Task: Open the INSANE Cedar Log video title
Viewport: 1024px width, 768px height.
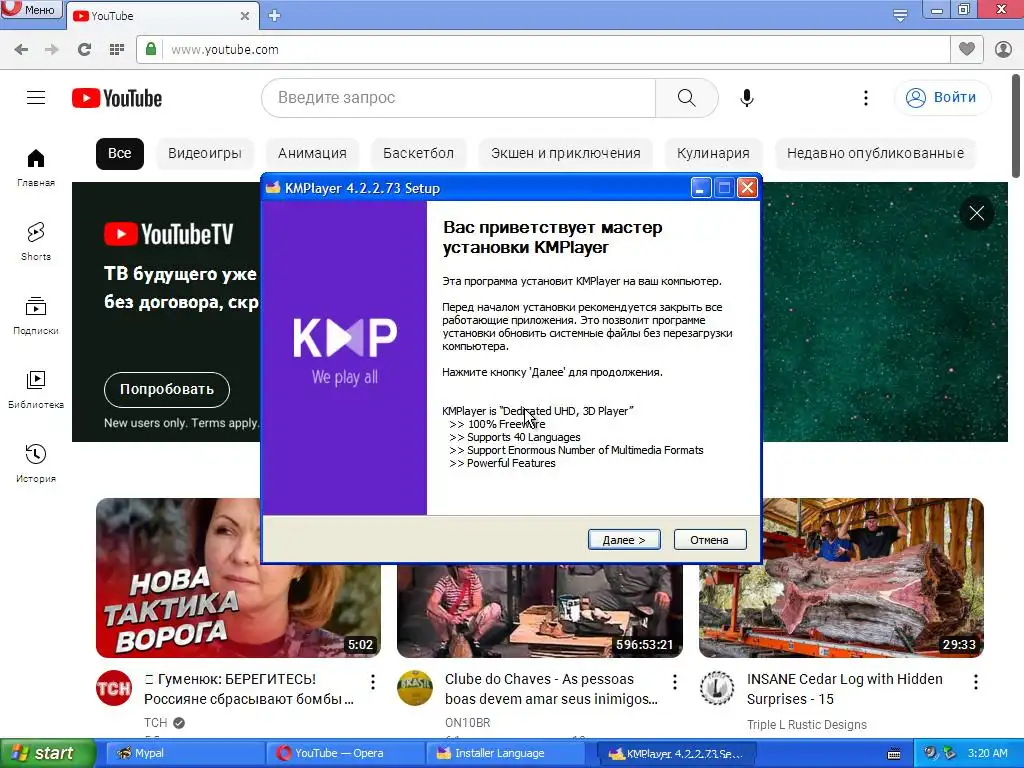Action: [844, 689]
